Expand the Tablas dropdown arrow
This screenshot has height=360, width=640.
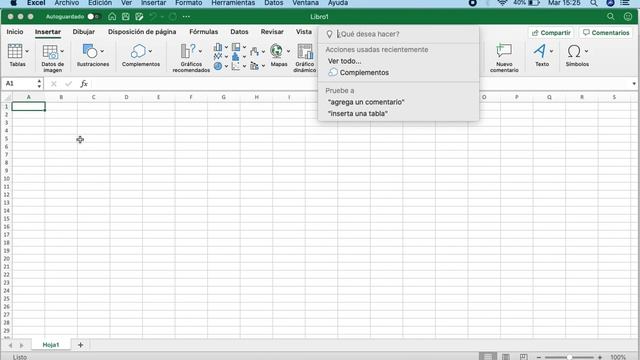tap(27, 51)
